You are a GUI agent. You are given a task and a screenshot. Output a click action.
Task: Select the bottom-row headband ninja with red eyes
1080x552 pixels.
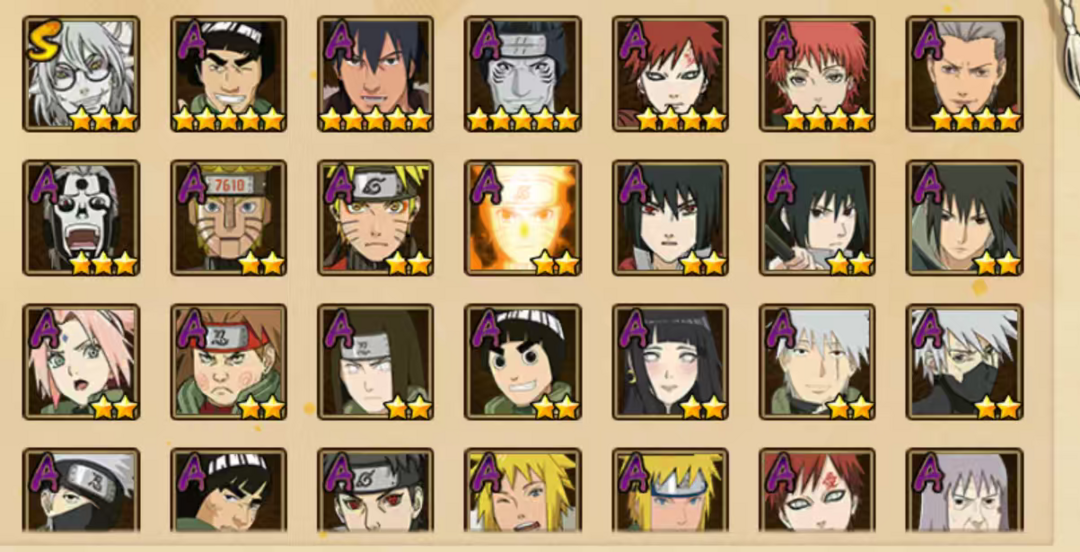(376, 490)
